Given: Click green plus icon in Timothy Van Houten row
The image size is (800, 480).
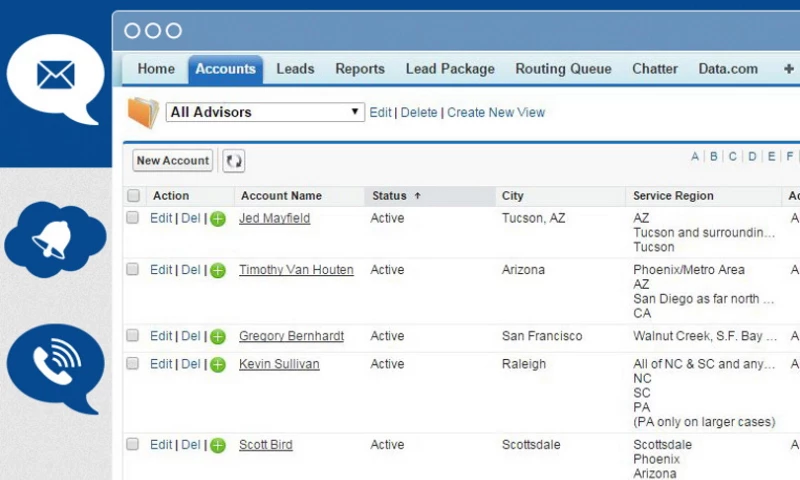Looking at the screenshot, I should 218,270.
